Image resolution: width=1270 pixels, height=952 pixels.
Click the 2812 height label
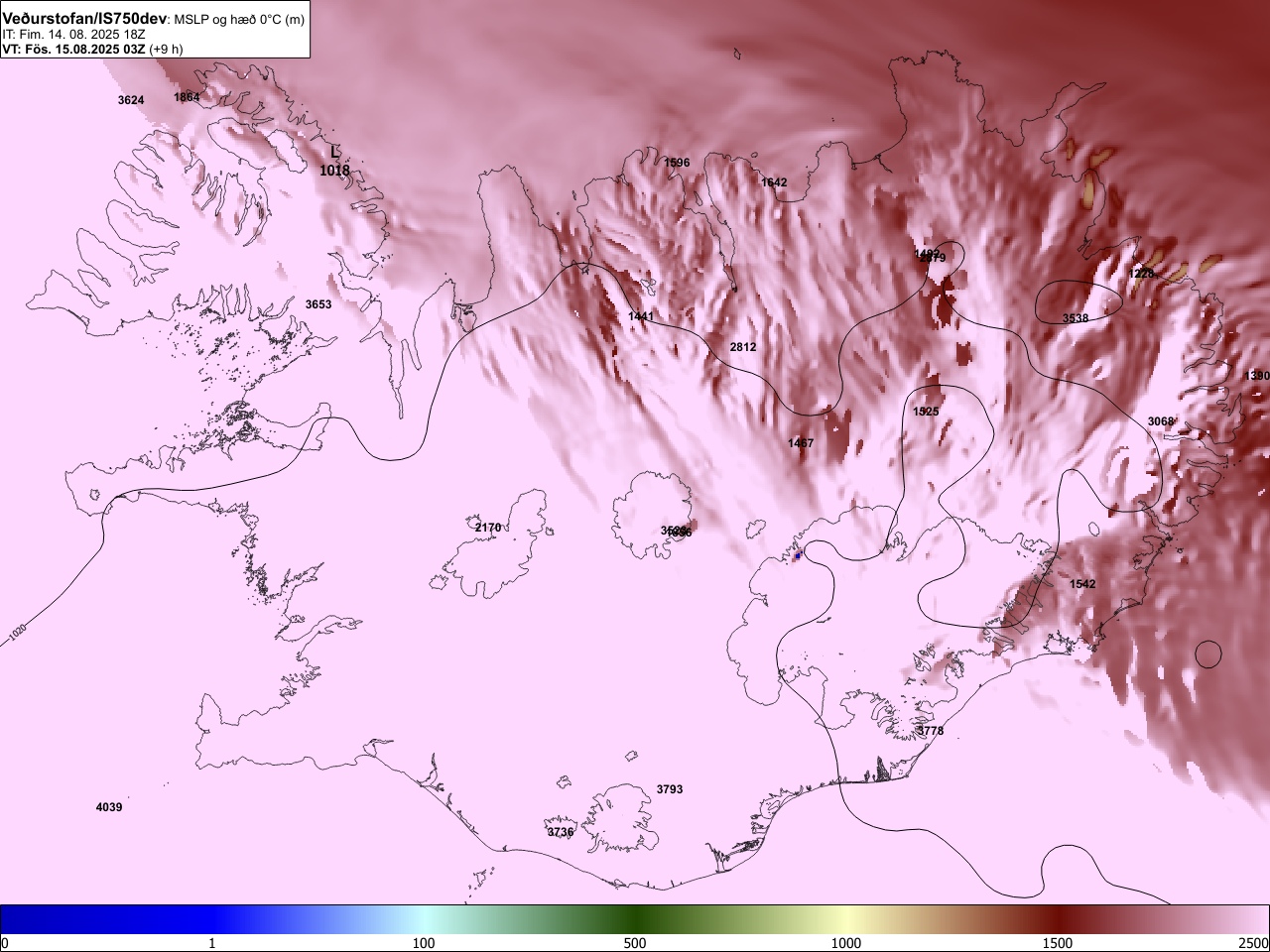(743, 347)
